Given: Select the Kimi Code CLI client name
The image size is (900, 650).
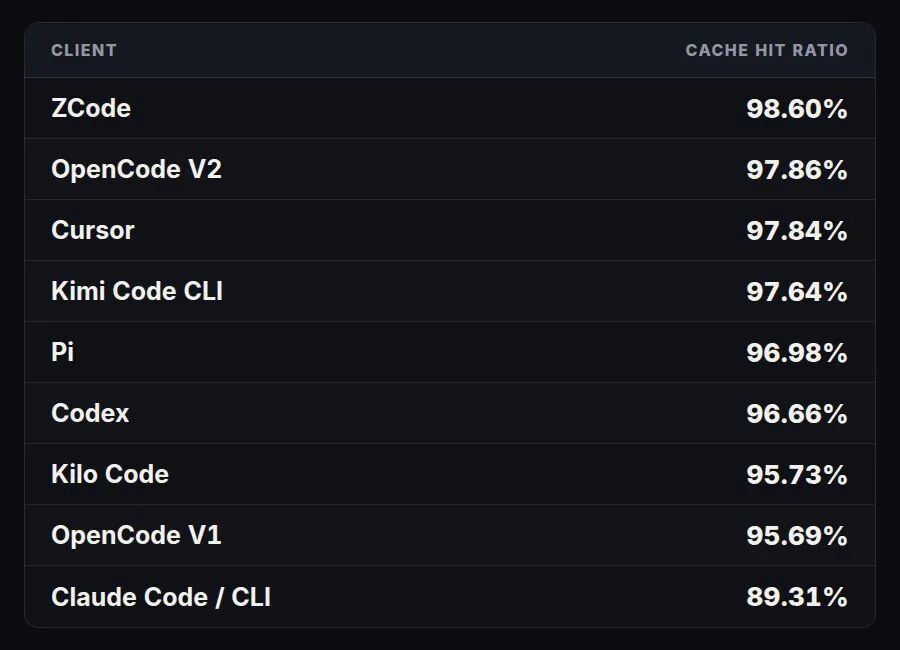Looking at the screenshot, I should click(137, 291).
